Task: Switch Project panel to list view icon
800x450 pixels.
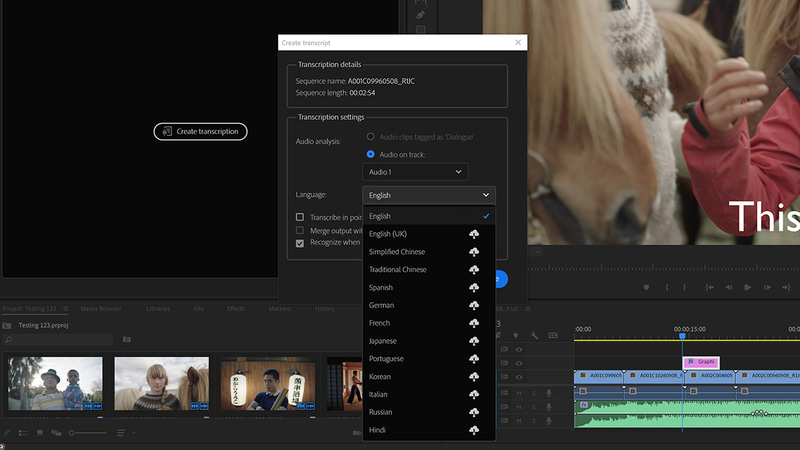Action: 23,433
